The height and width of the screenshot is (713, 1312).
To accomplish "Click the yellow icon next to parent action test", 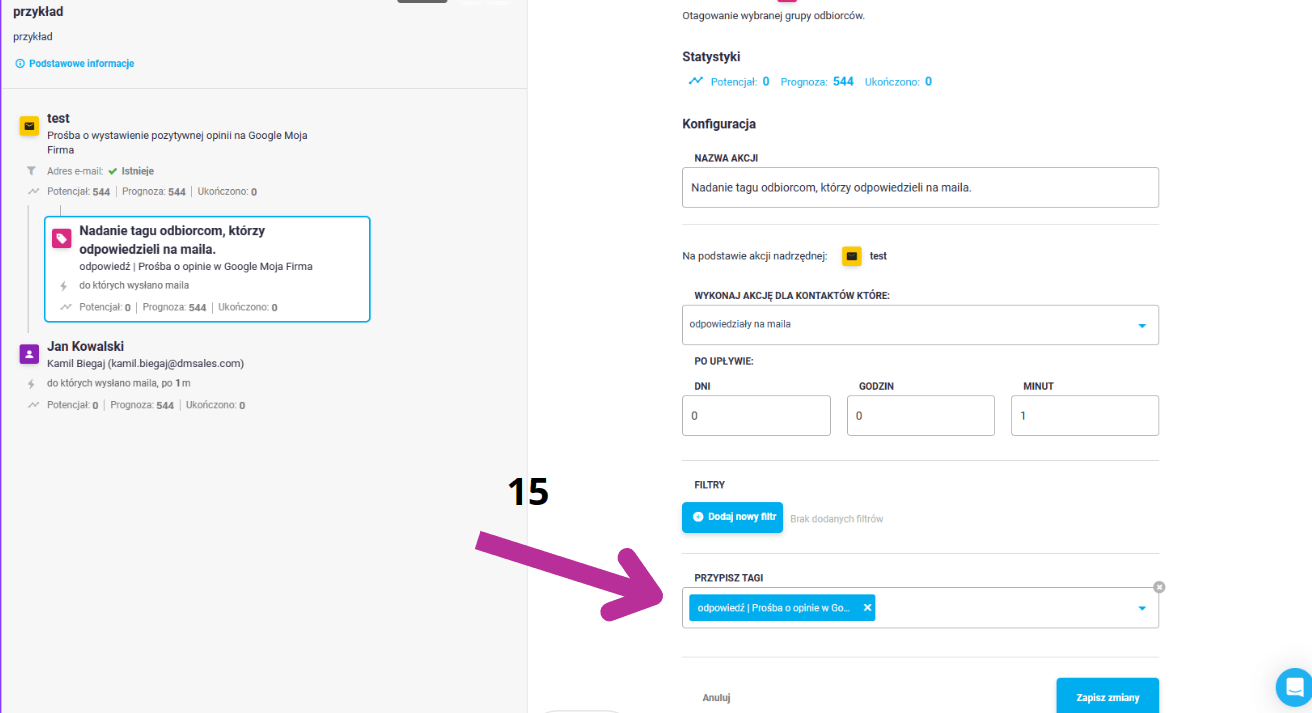I will (852, 256).
